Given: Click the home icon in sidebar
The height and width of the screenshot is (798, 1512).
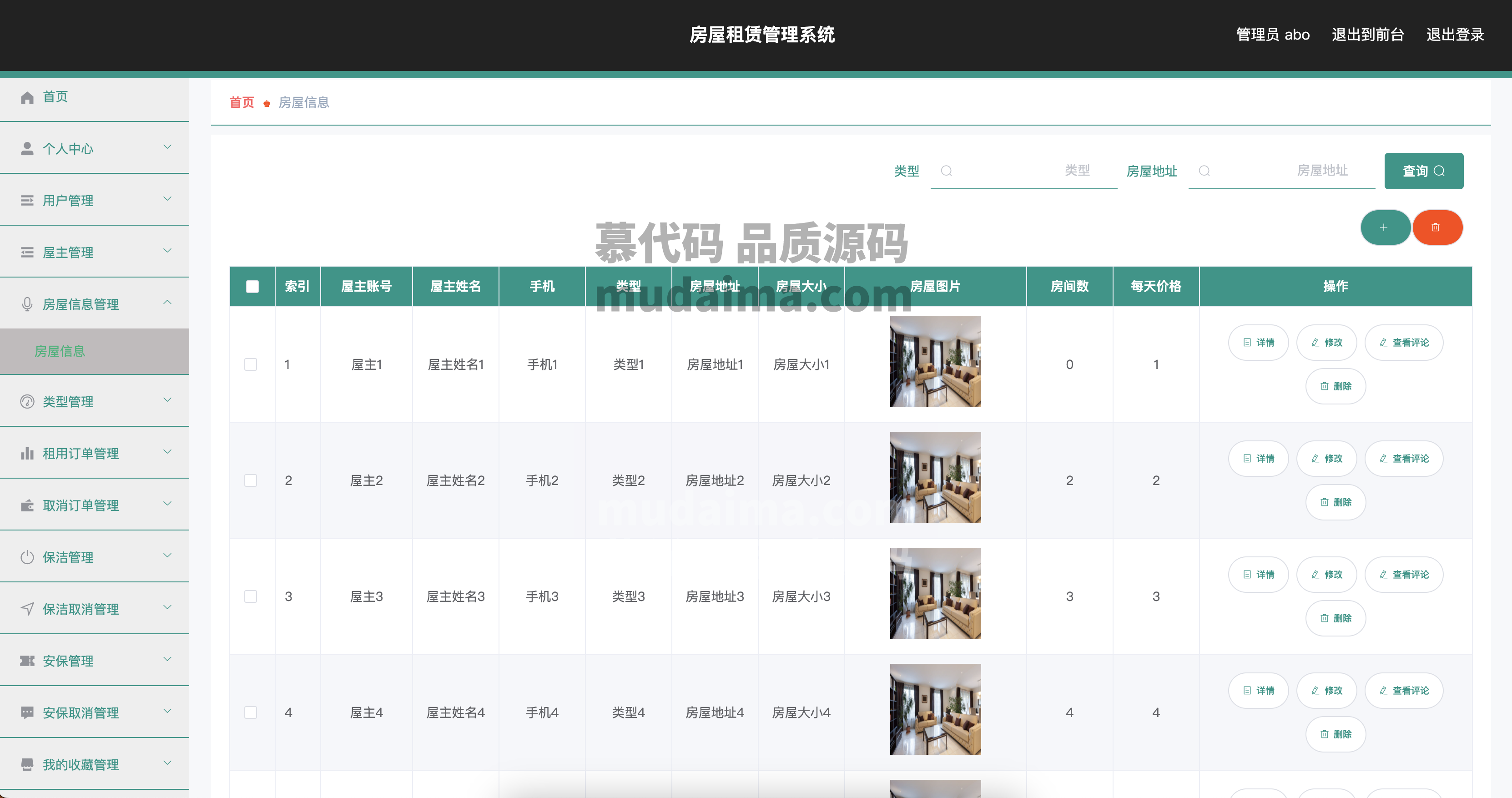Looking at the screenshot, I should [27, 97].
